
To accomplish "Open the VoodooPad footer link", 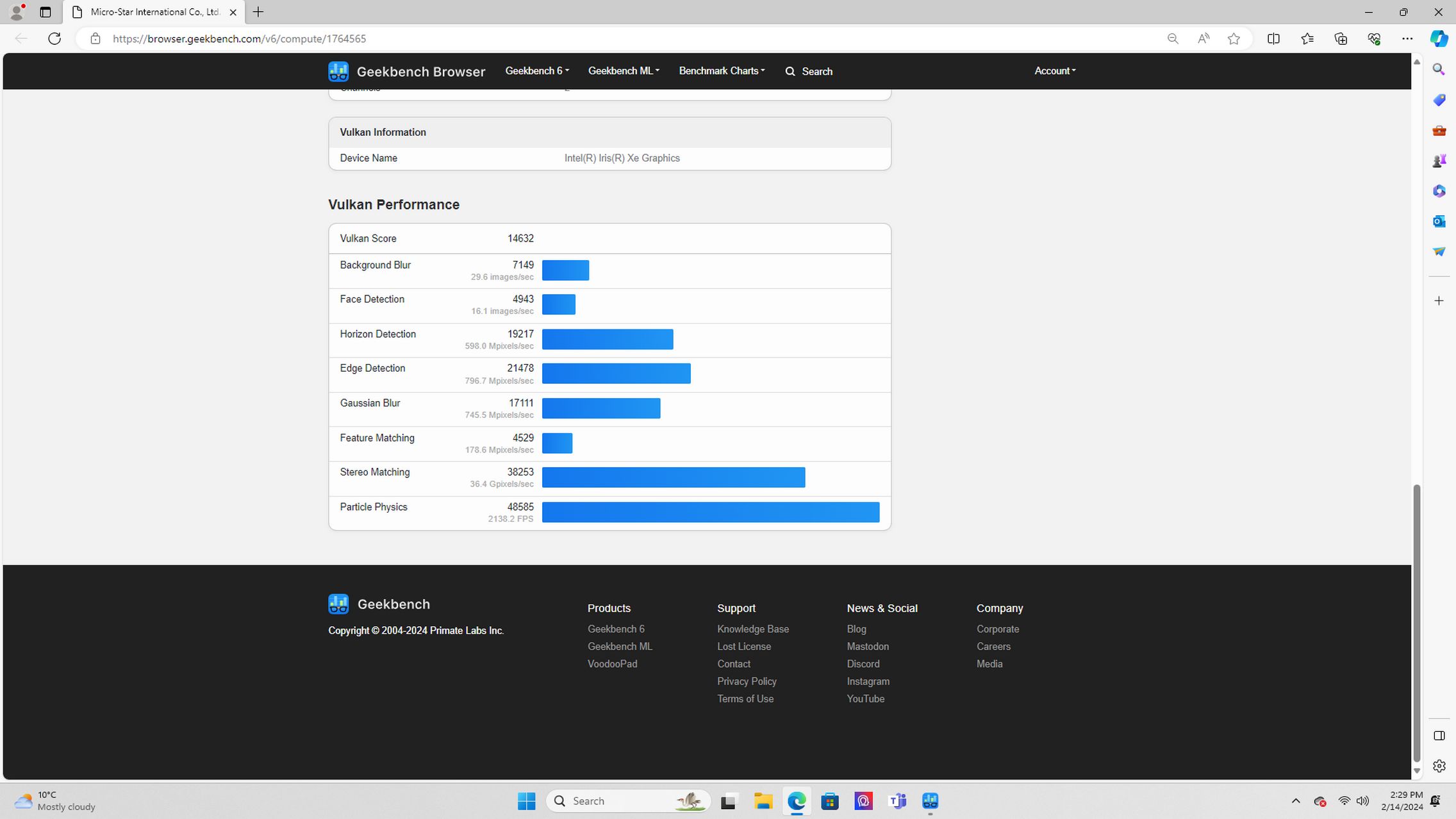I will point(612,664).
